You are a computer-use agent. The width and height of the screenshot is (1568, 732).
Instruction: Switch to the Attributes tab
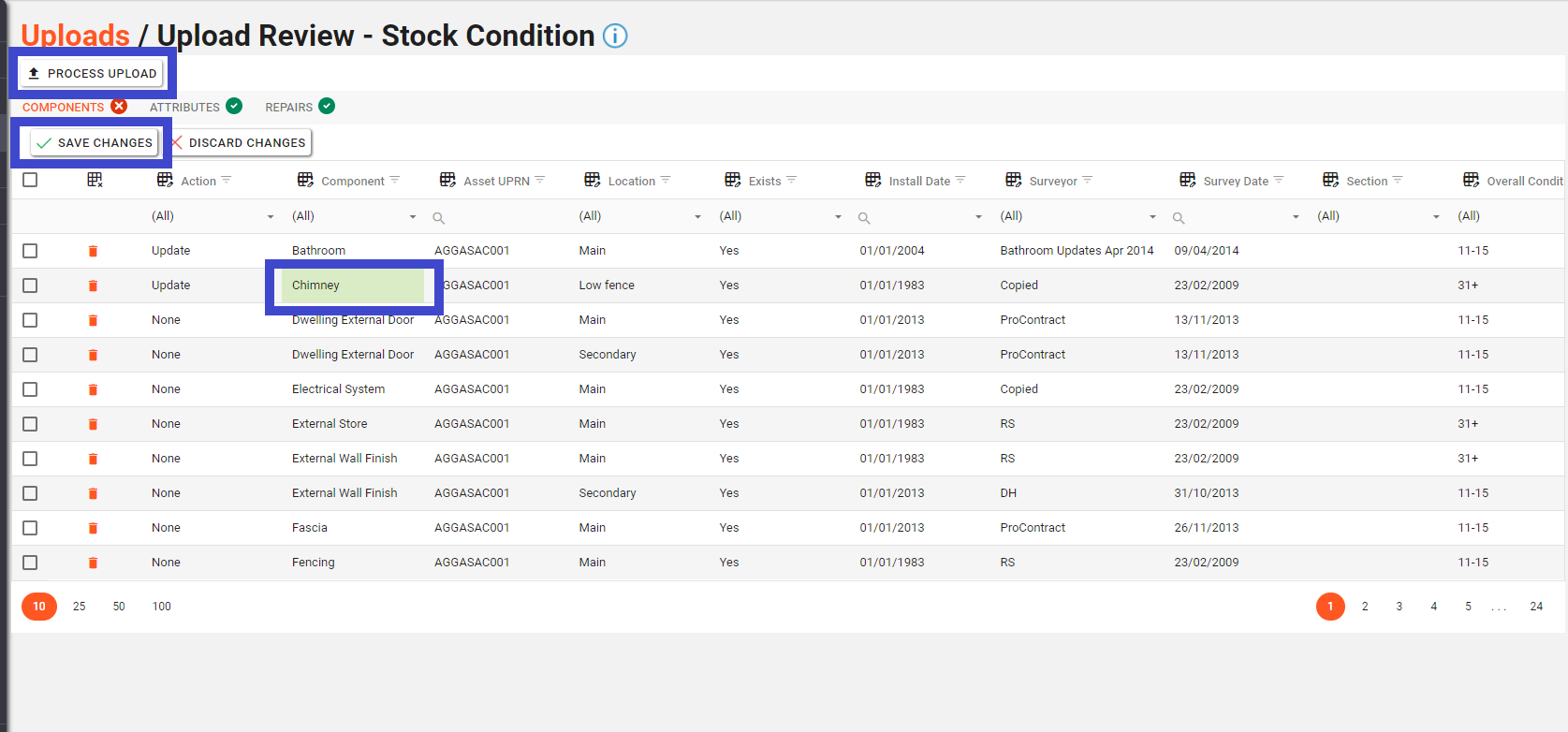(x=185, y=107)
